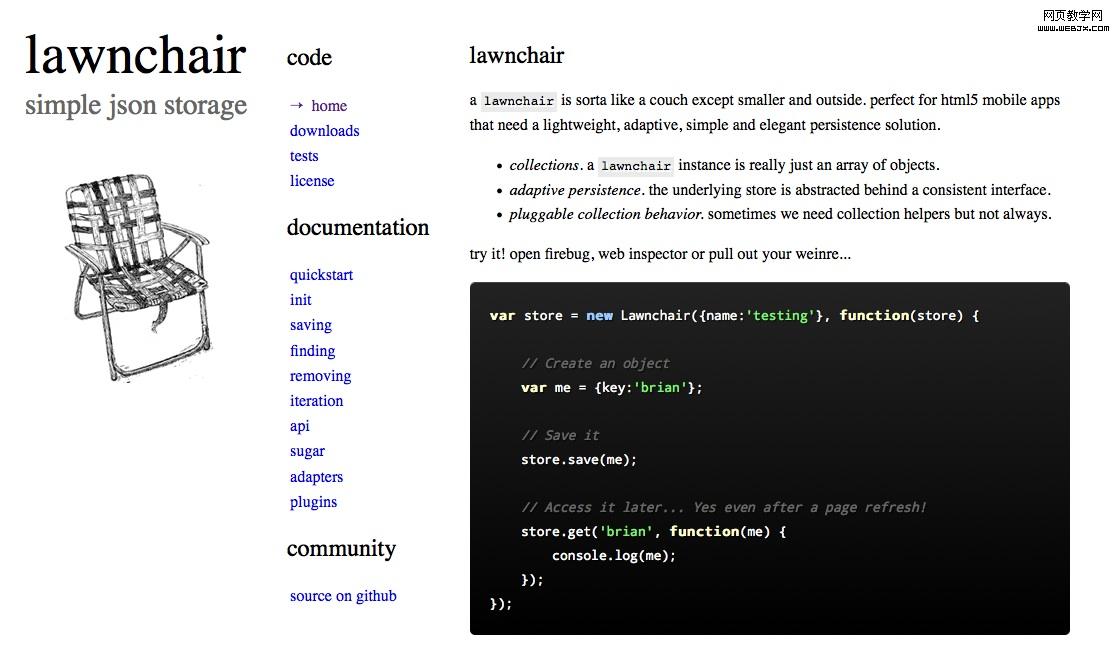The image size is (1120, 653).
Task: View the sugar documentation
Action: (307, 451)
